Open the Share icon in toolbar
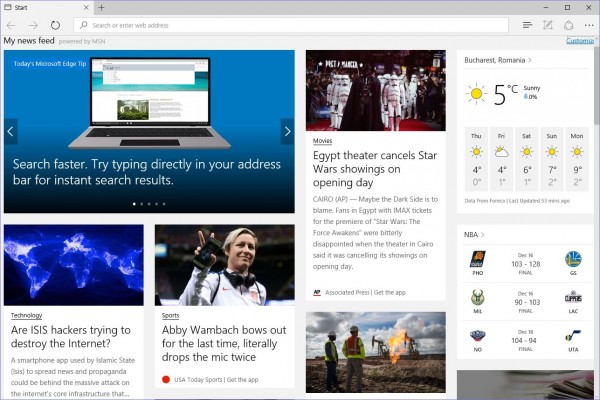The width and height of the screenshot is (600, 400). [568, 24]
